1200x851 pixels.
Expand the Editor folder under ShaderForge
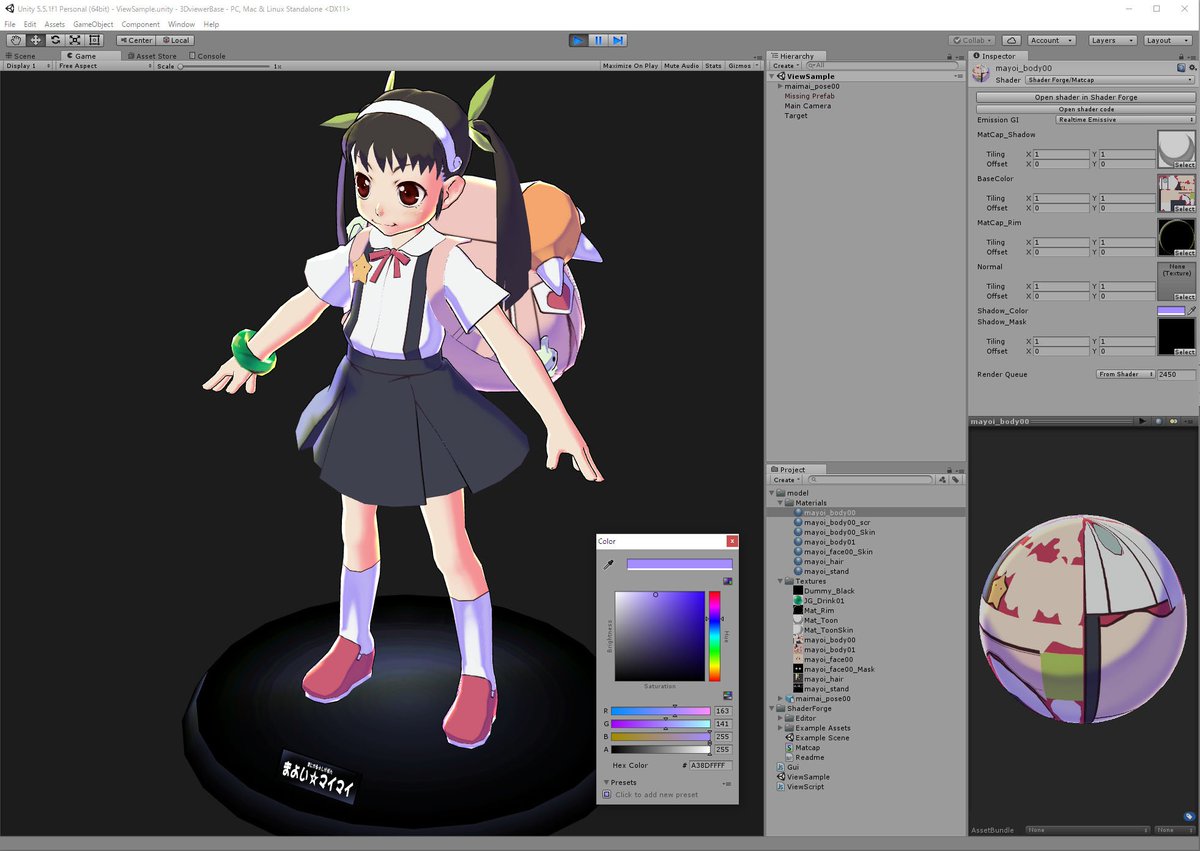[780, 718]
